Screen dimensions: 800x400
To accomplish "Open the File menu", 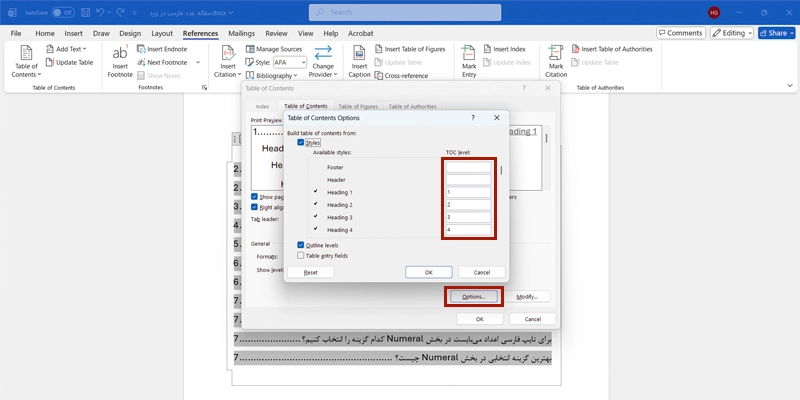I will [x=16, y=33].
